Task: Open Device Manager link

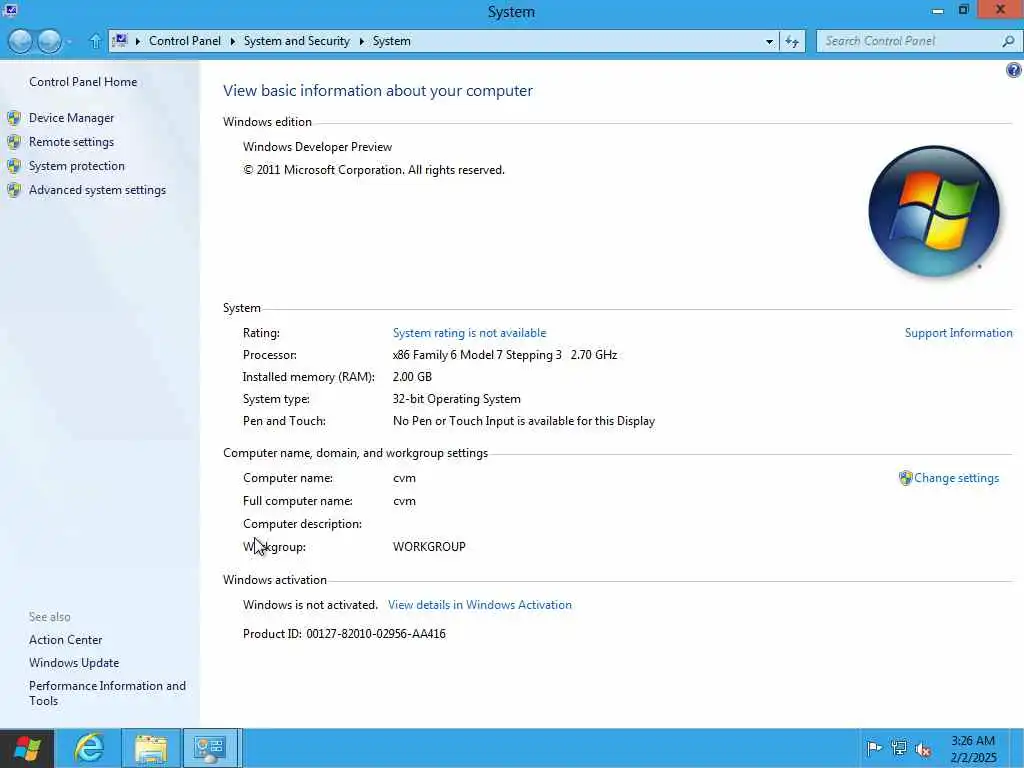Action: click(x=71, y=118)
